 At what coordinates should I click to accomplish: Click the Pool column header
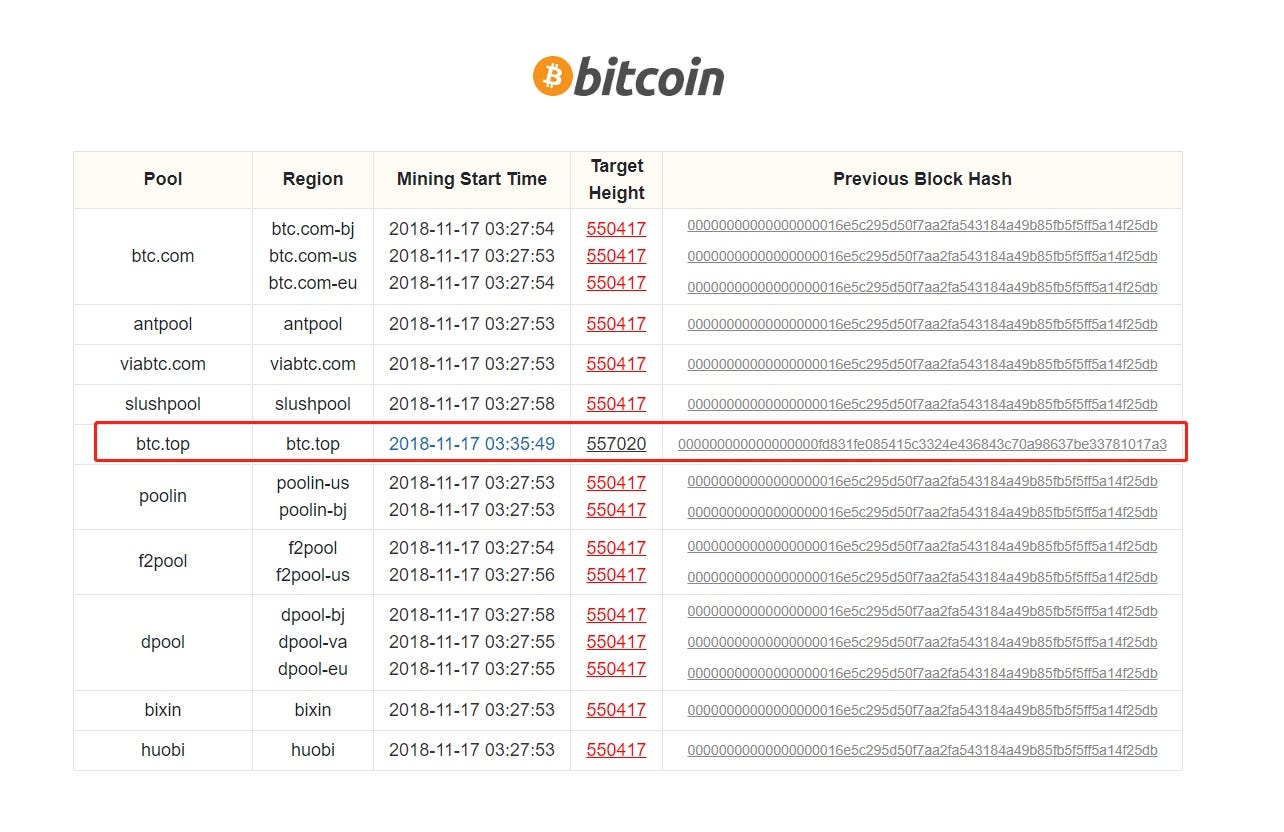(x=163, y=179)
